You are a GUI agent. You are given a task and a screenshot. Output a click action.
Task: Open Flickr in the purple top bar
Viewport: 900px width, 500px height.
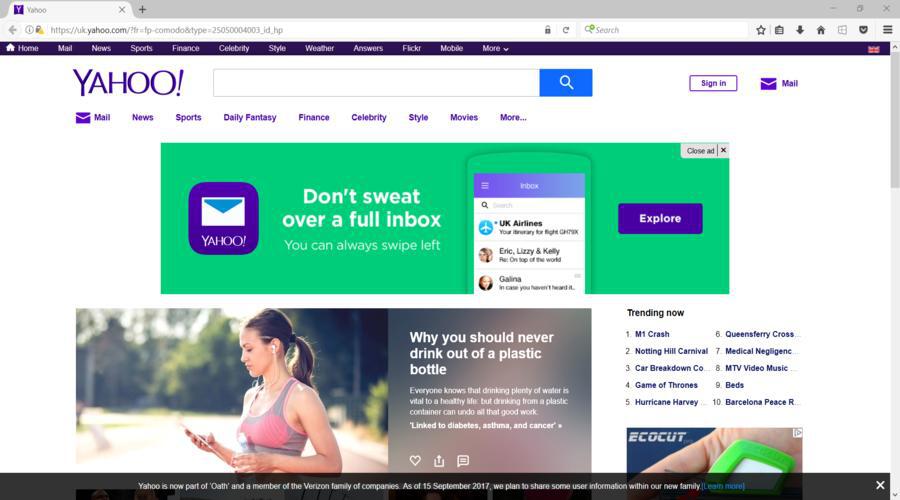click(411, 48)
